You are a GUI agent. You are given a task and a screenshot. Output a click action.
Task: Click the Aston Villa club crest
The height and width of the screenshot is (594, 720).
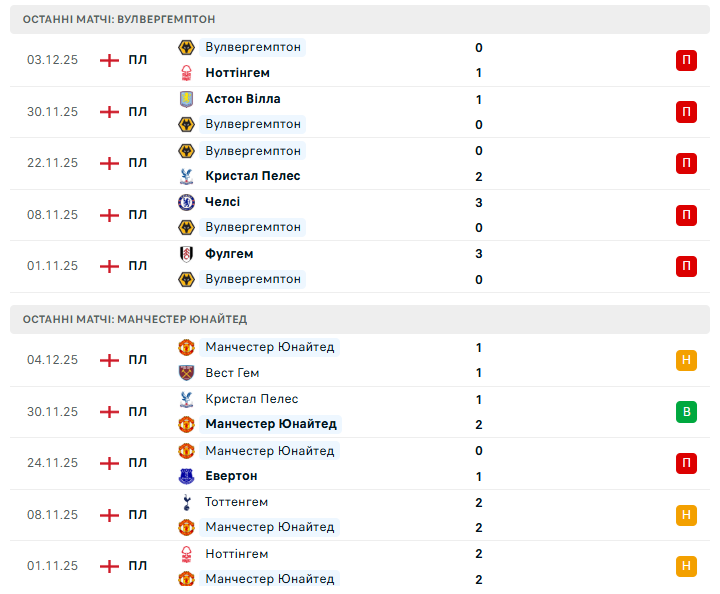point(186,99)
